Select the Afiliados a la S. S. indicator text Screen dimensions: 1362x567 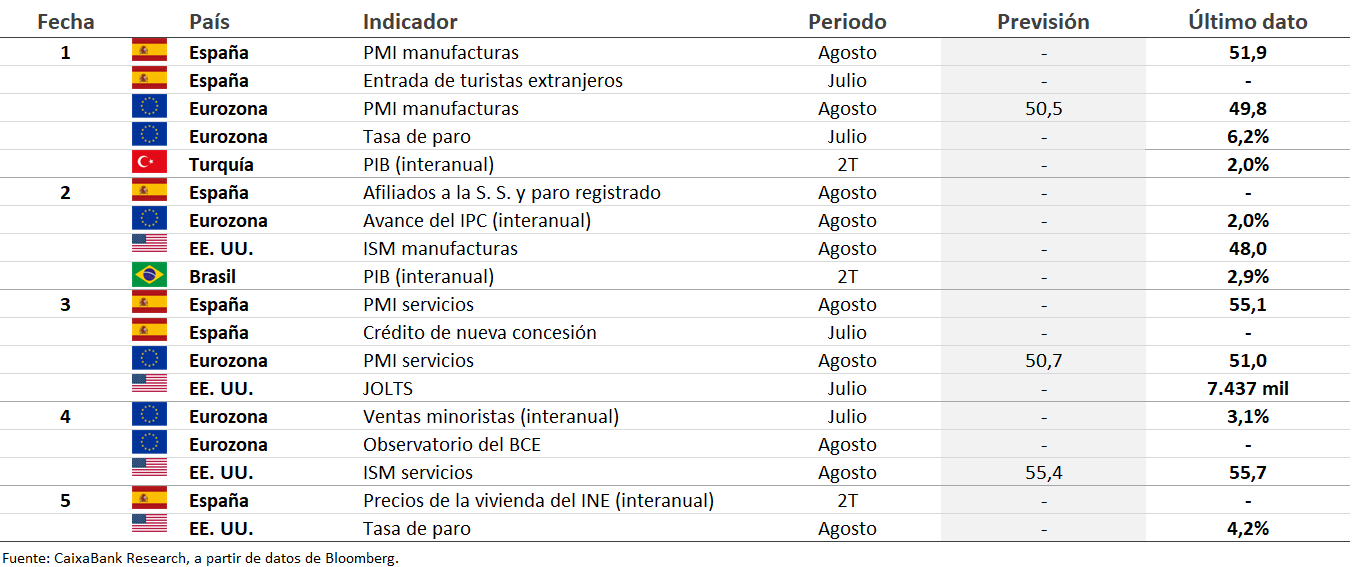pyautogui.click(x=511, y=192)
